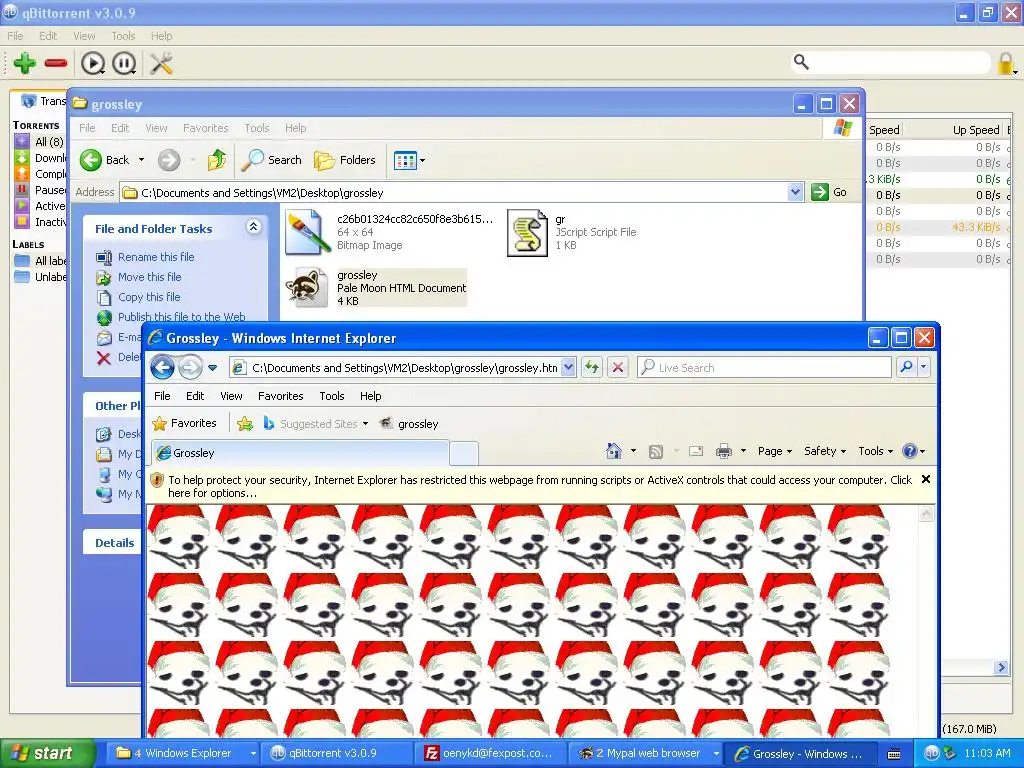
Task: Expand the IE address bar dropdown
Action: pyautogui.click(x=568, y=368)
